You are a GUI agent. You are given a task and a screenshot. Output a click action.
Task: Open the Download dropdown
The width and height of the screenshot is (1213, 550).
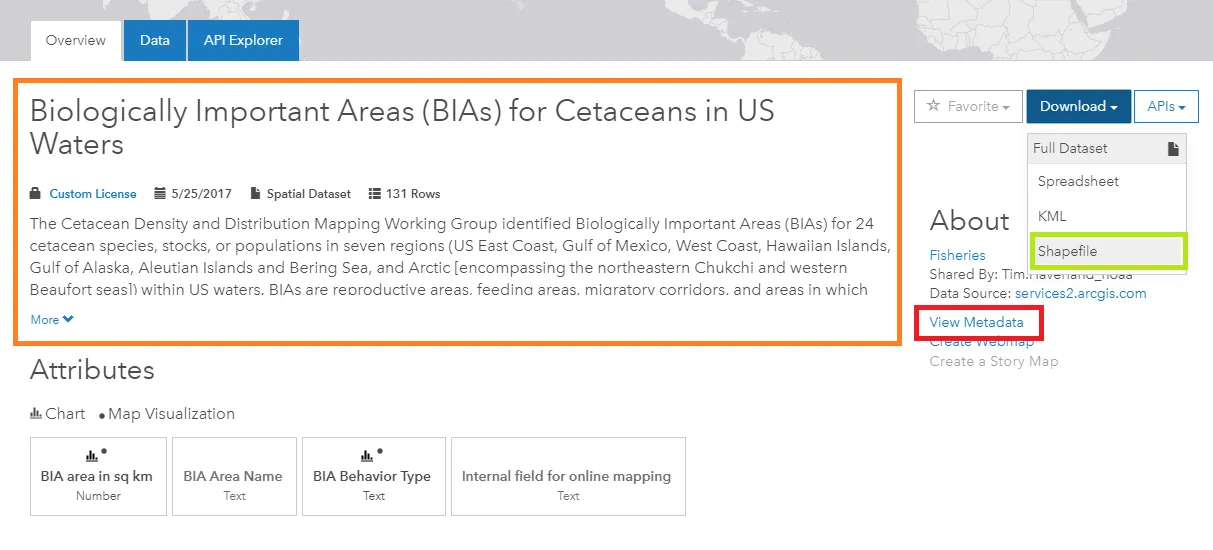tap(1078, 106)
